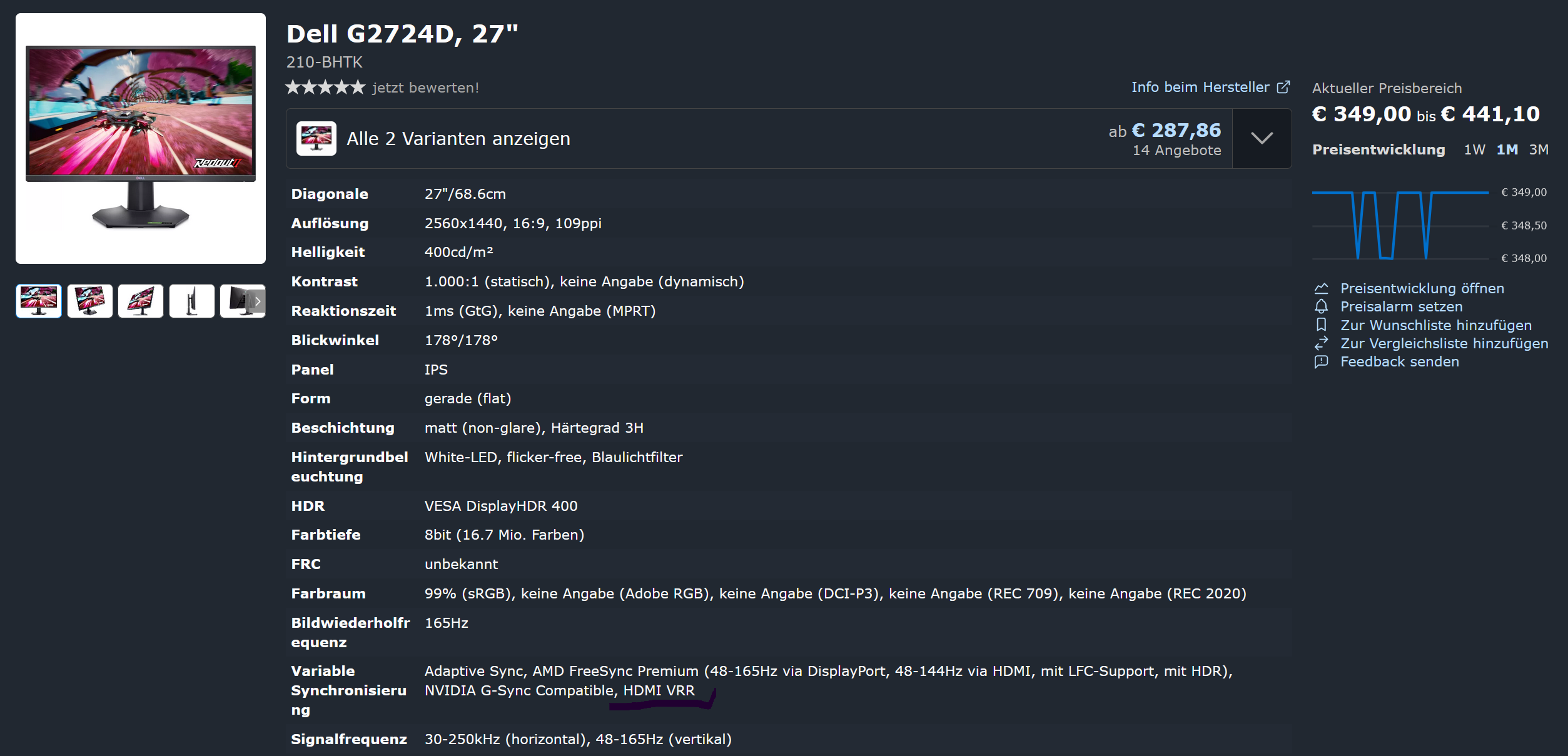Rate product via the star rating

point(325,87)
